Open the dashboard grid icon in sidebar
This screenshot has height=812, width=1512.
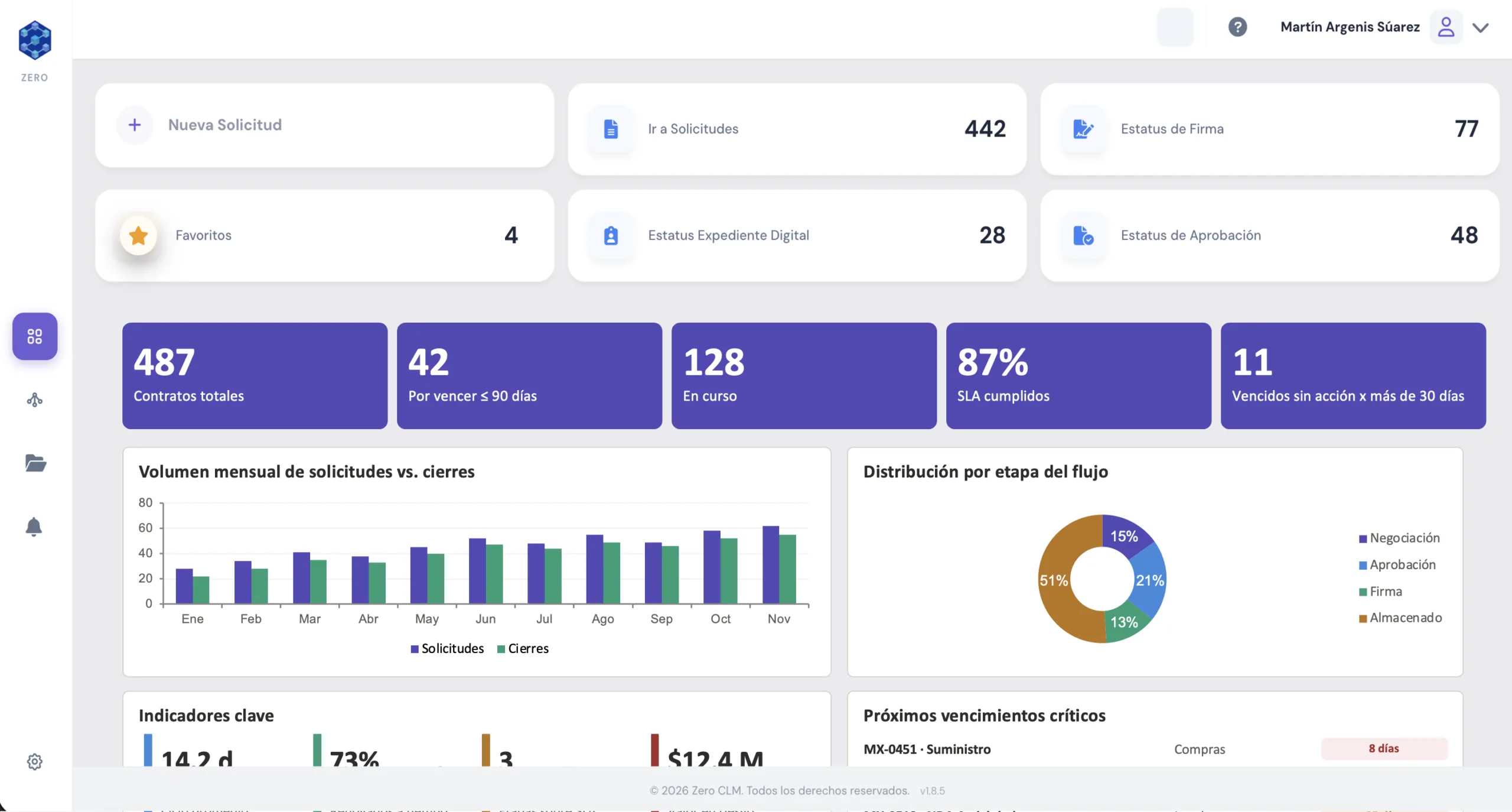[35, 336]
